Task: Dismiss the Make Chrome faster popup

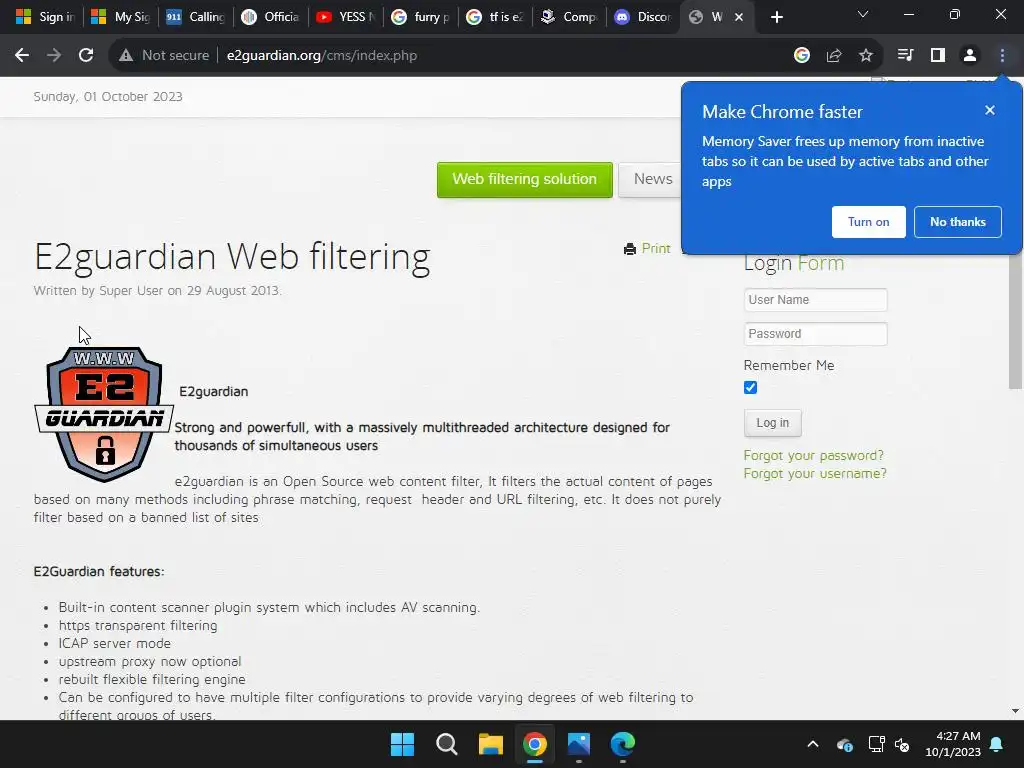Action: pos(989,110)
